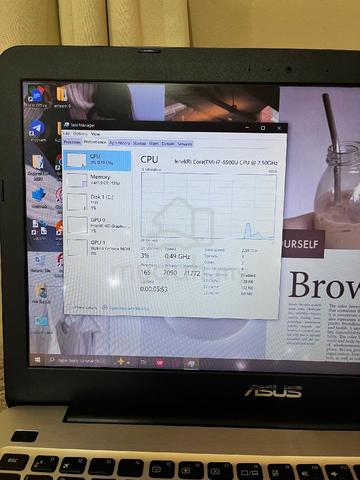The image size is (360, 480).
Task: Open Resource Monitor link
Action: pyautogui.click(x=129, y=308)
